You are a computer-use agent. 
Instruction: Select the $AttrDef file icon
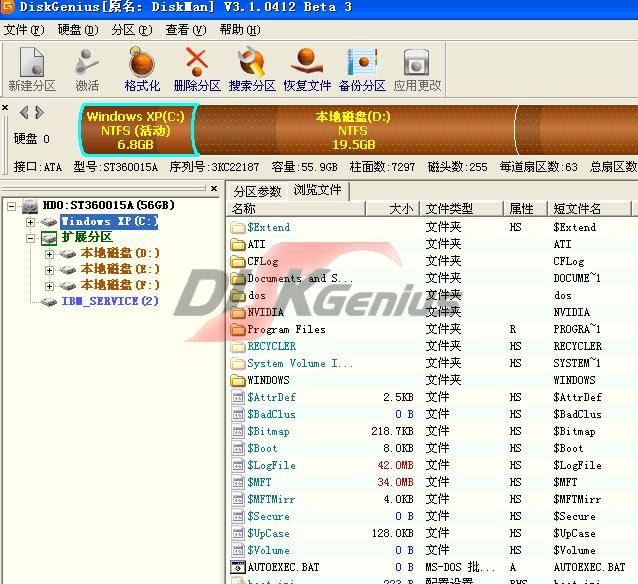(x=238, y=397)
